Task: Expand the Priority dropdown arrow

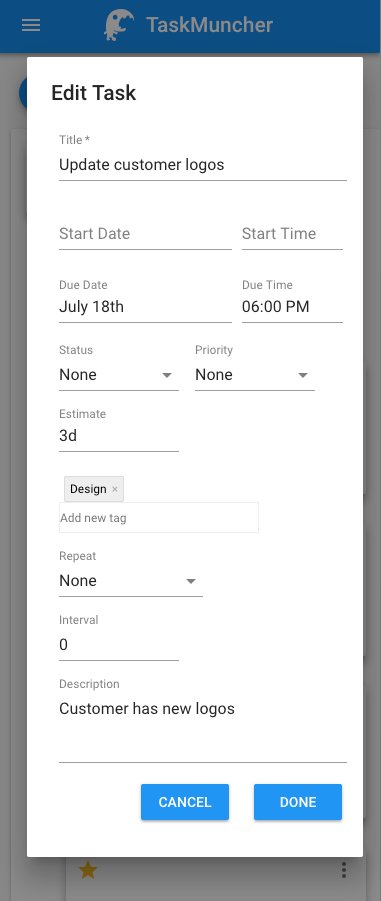Action: pos(303,375)
